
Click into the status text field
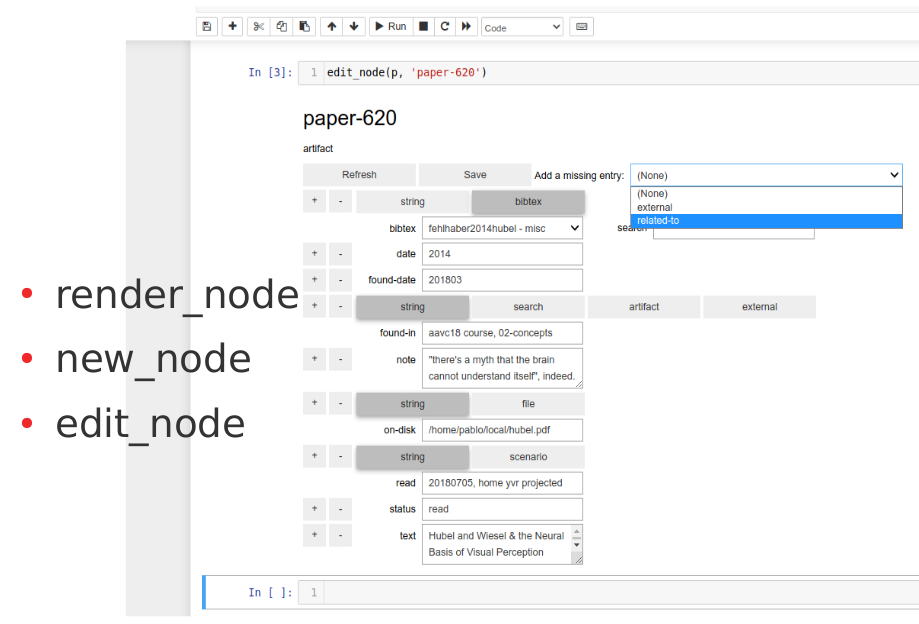[502, 509]
